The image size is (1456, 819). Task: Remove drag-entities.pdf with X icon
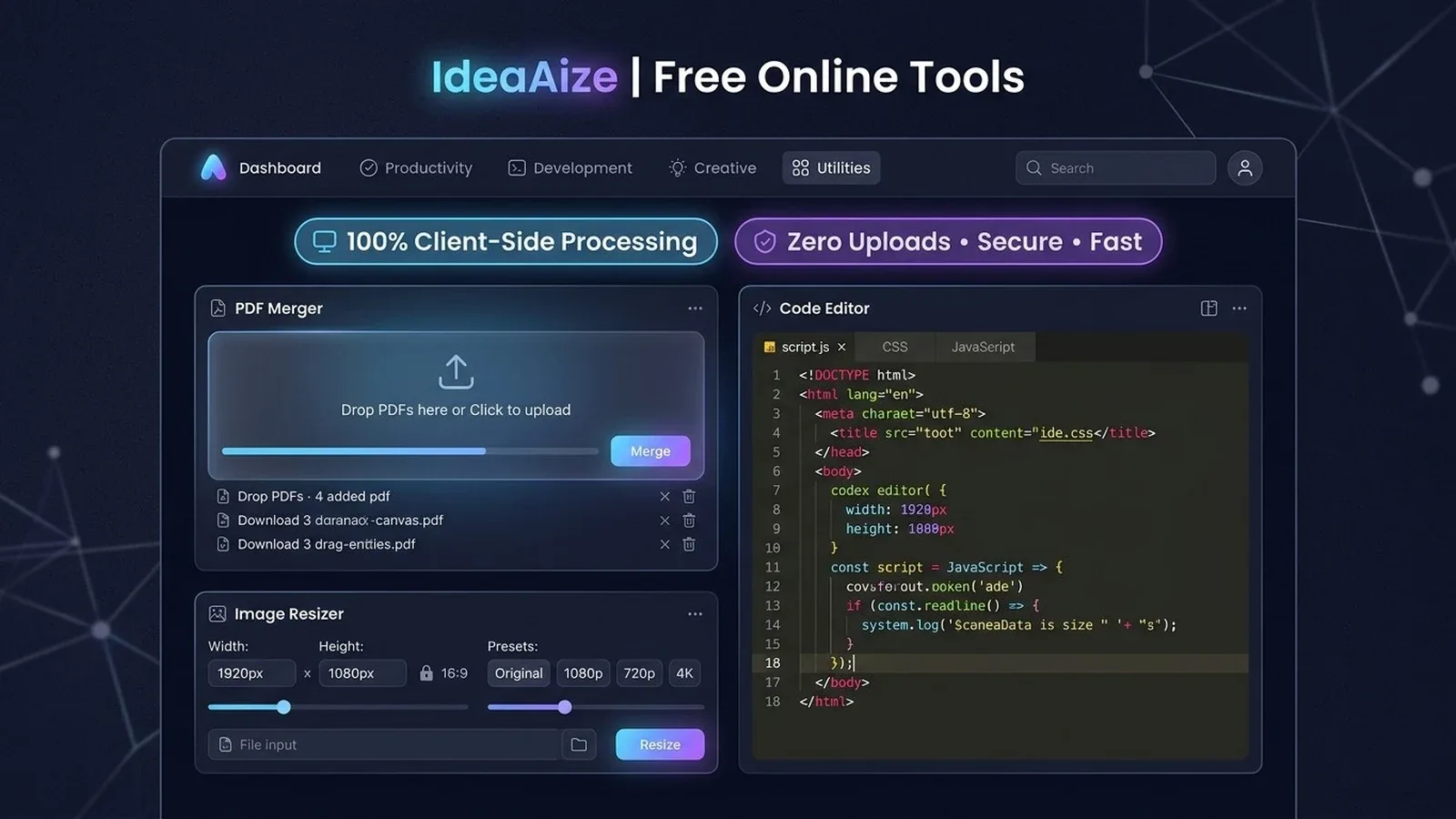tap(664, 544)
